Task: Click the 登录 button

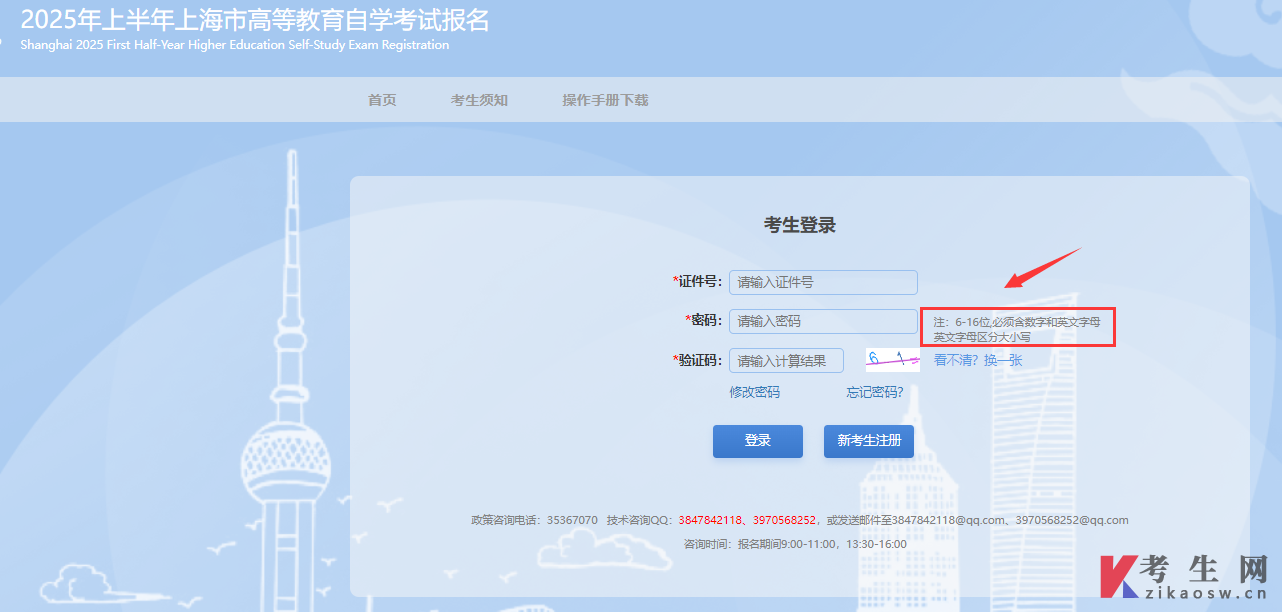Action: tap(758, 441)
